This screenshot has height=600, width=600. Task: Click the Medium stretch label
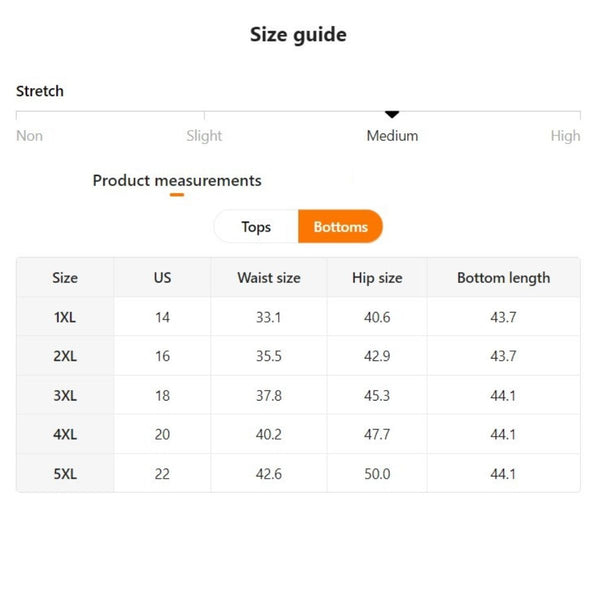[392, 136]
